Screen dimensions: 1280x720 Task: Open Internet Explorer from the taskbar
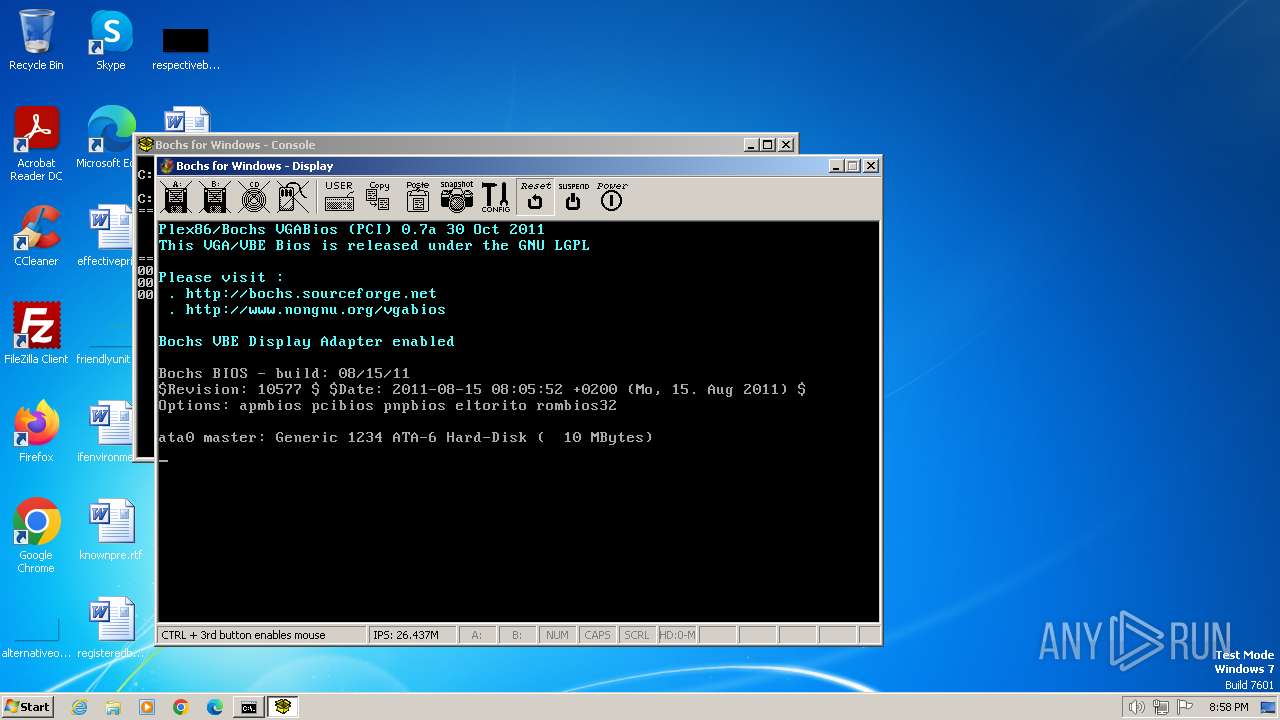click(x=79, y=707)
